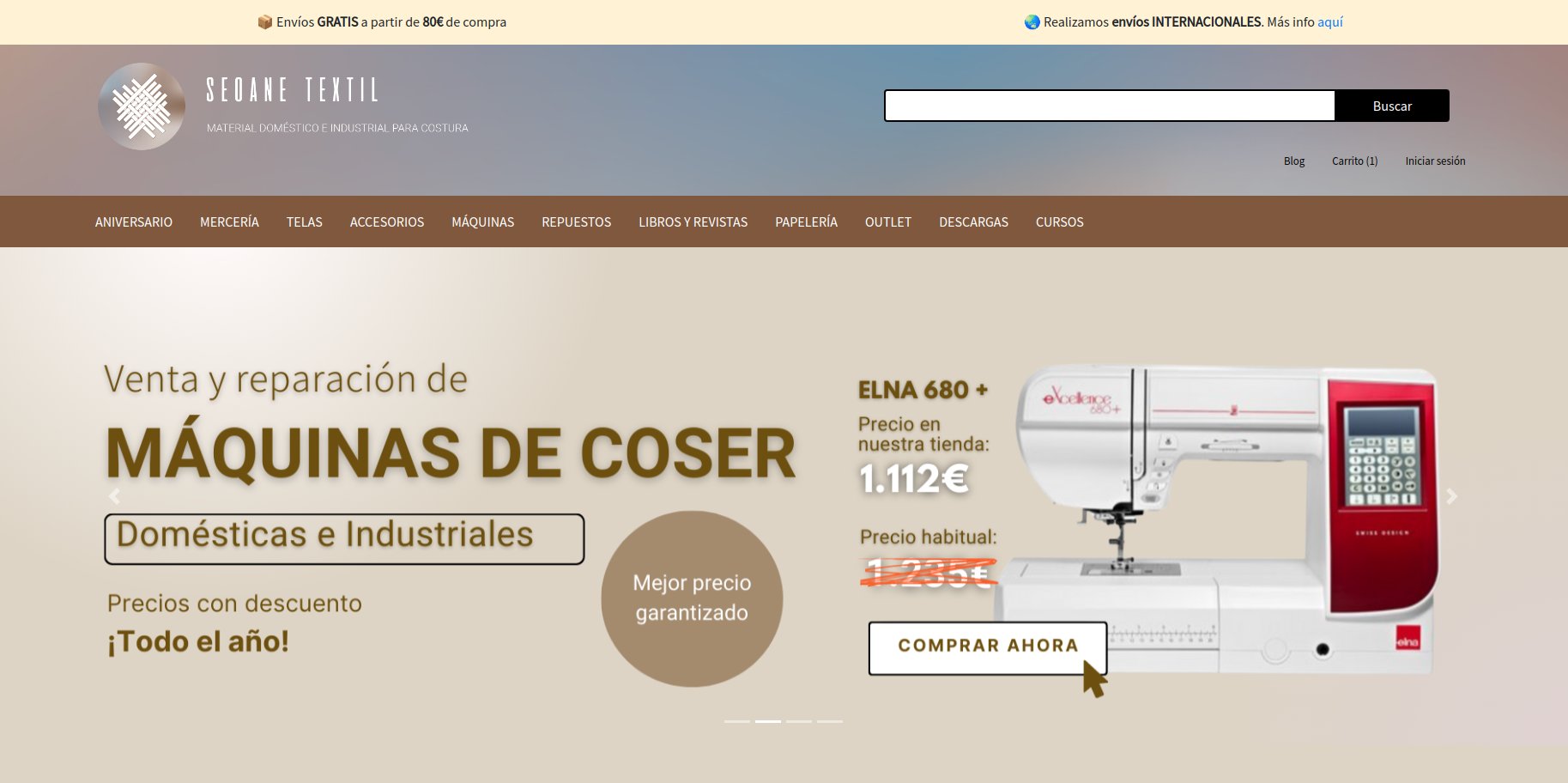Click the 'Envíos GRATIS' announcement text

391,22
